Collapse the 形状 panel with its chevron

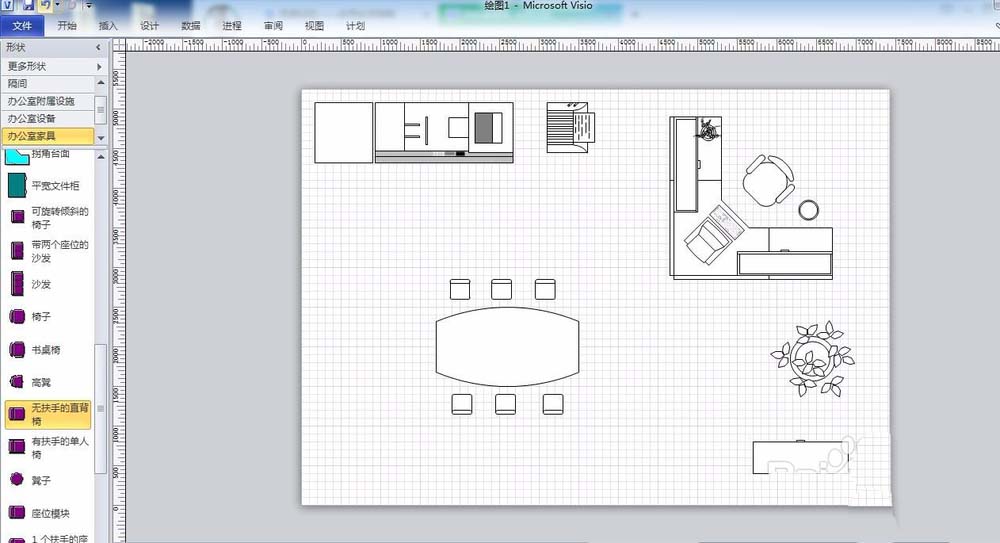click(98, 47)
